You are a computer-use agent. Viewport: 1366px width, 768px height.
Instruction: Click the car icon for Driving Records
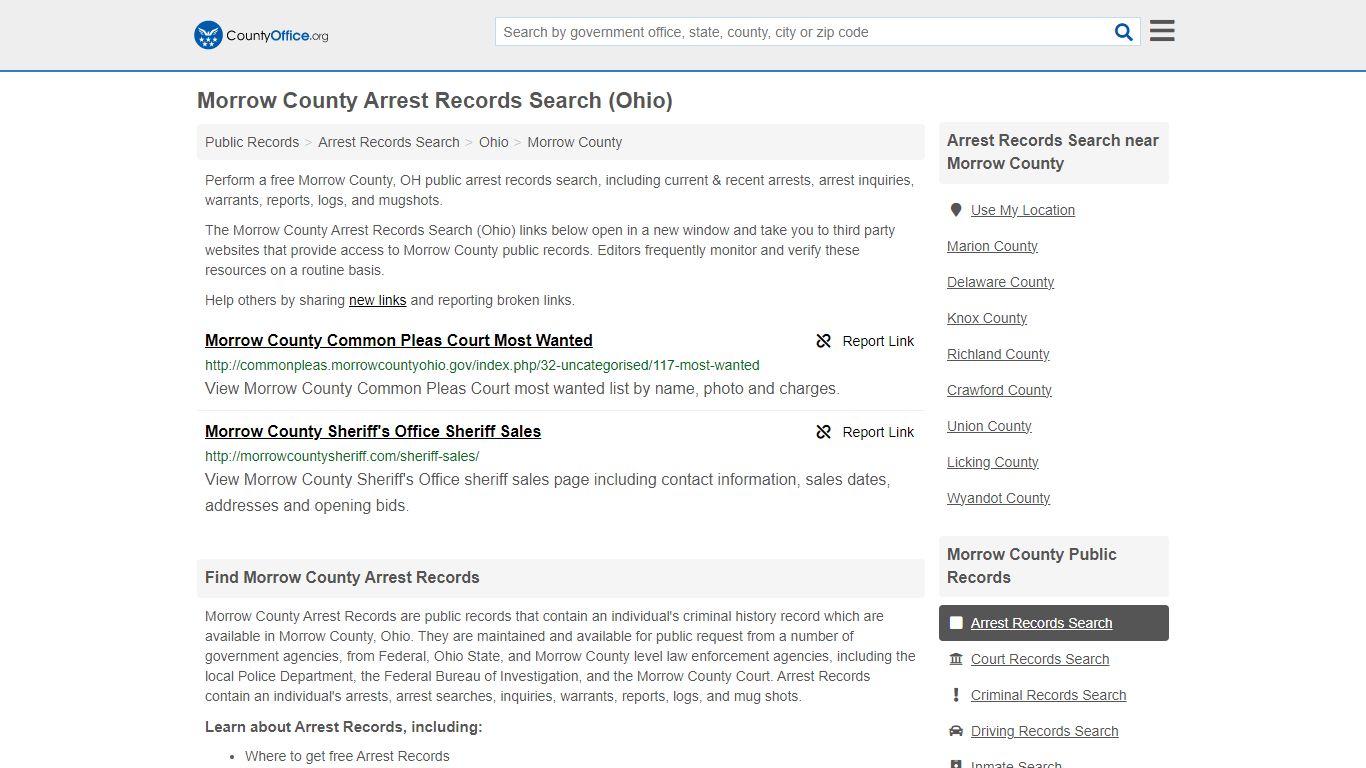click(956, 731)
